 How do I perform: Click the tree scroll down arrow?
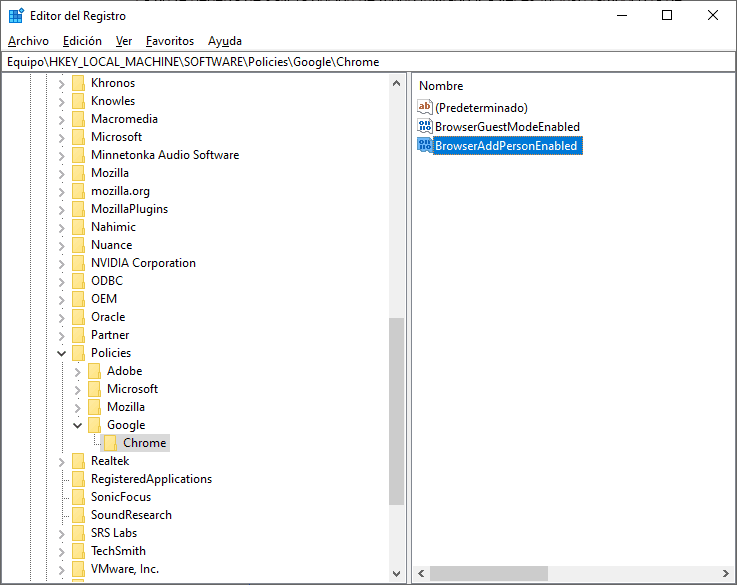coord(396,574)
